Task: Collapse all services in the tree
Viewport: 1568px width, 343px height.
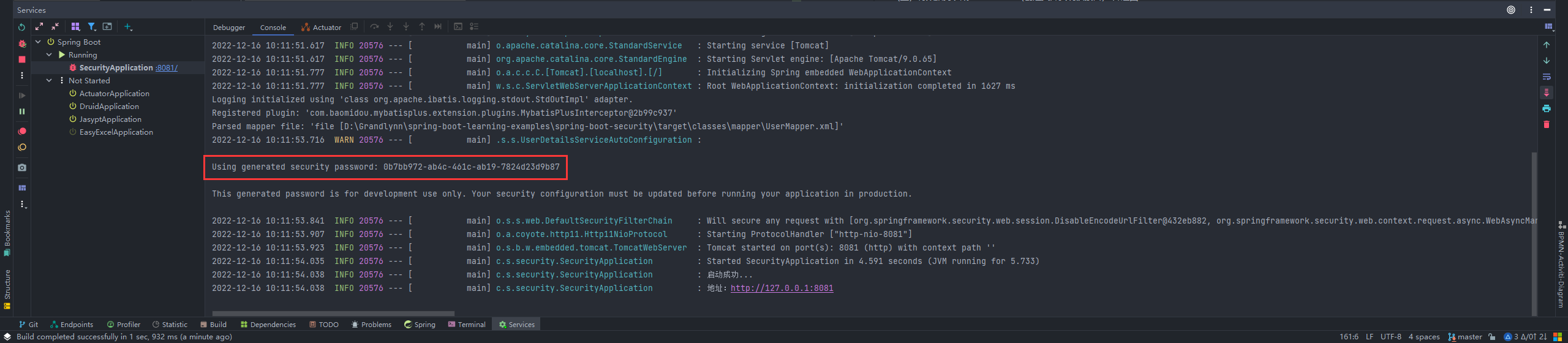Action: tap(55, 26)
